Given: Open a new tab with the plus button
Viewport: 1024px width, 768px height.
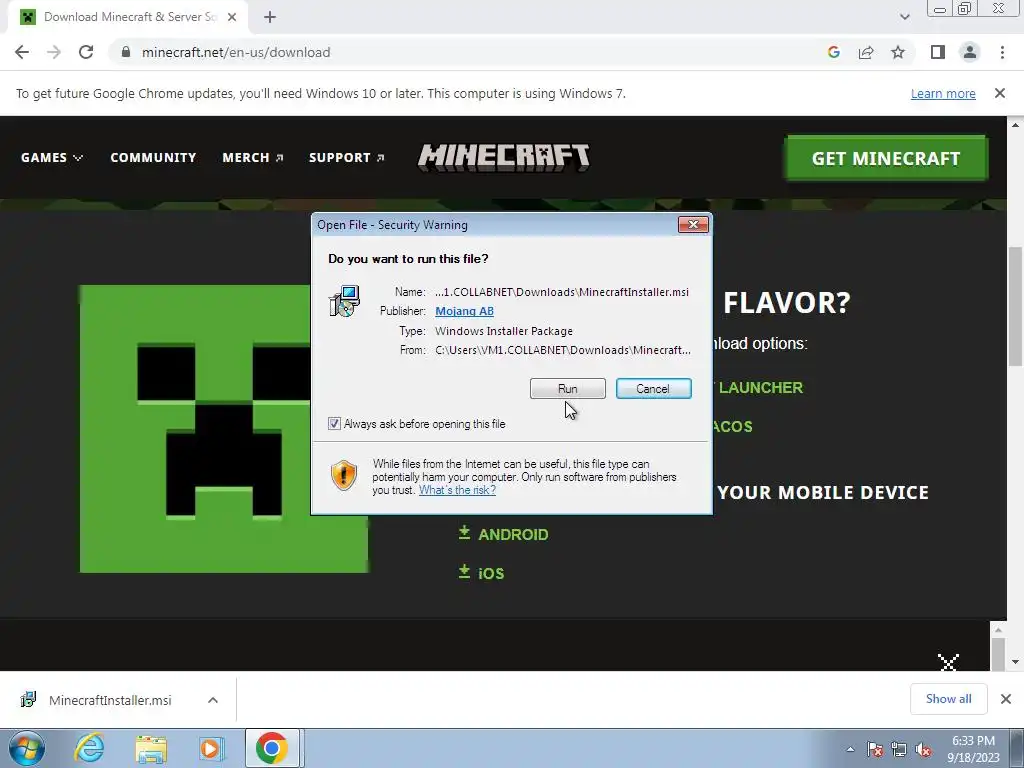Looking at the screenshot, I should click(x=270, y=17).
